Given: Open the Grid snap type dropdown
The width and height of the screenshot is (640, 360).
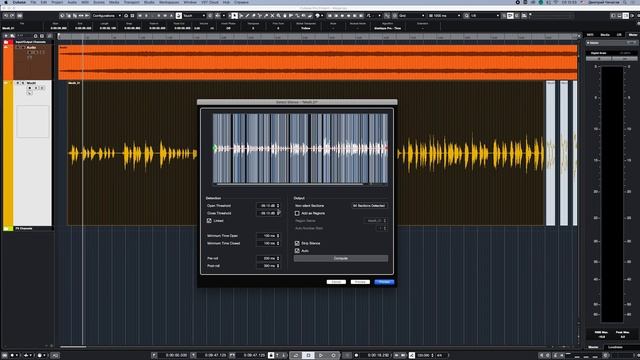Looking at the screenshot, I should (x=411, y=16).
